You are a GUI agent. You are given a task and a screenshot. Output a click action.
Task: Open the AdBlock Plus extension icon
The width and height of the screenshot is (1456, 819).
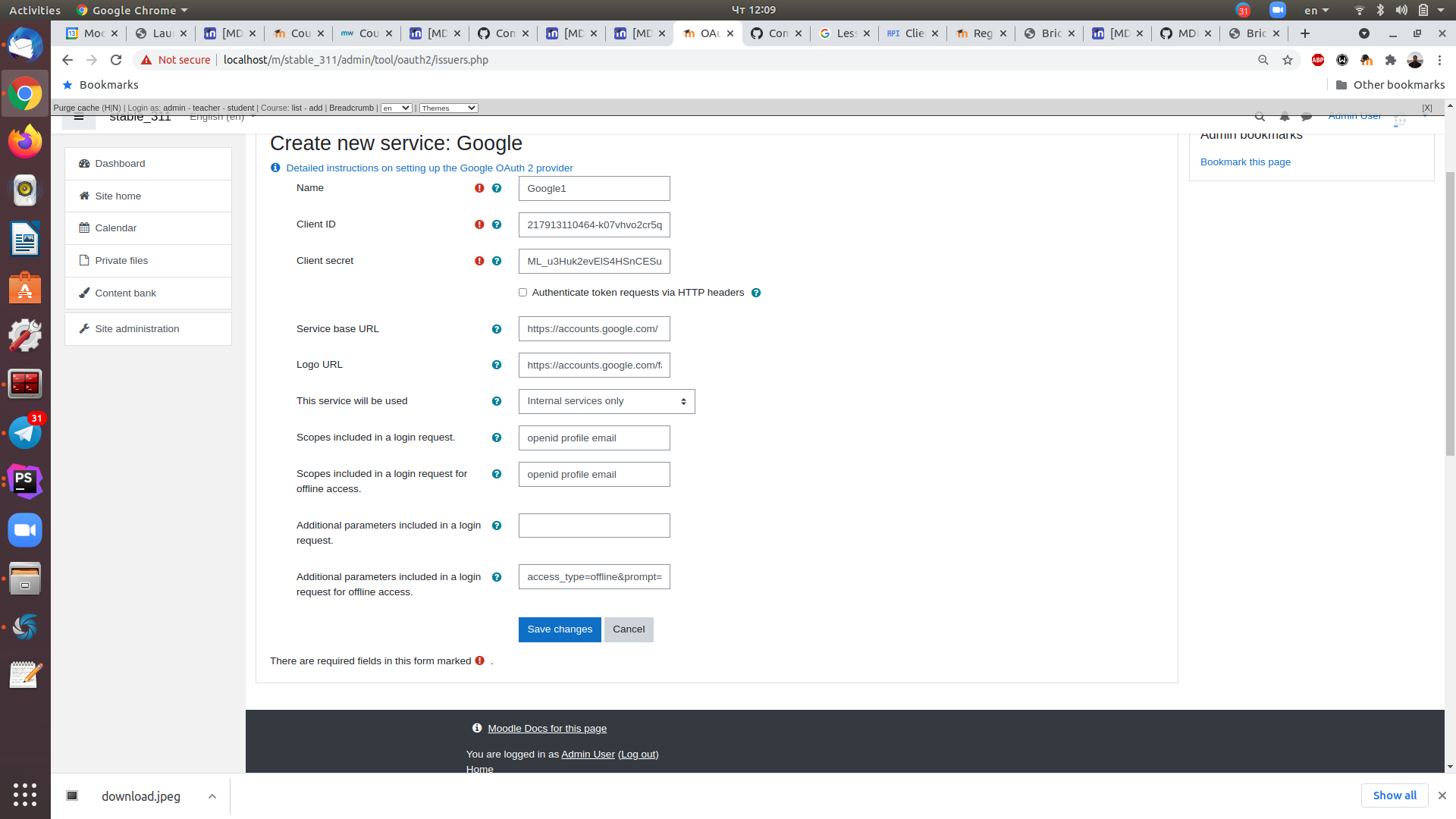[x=1318, y=60]
